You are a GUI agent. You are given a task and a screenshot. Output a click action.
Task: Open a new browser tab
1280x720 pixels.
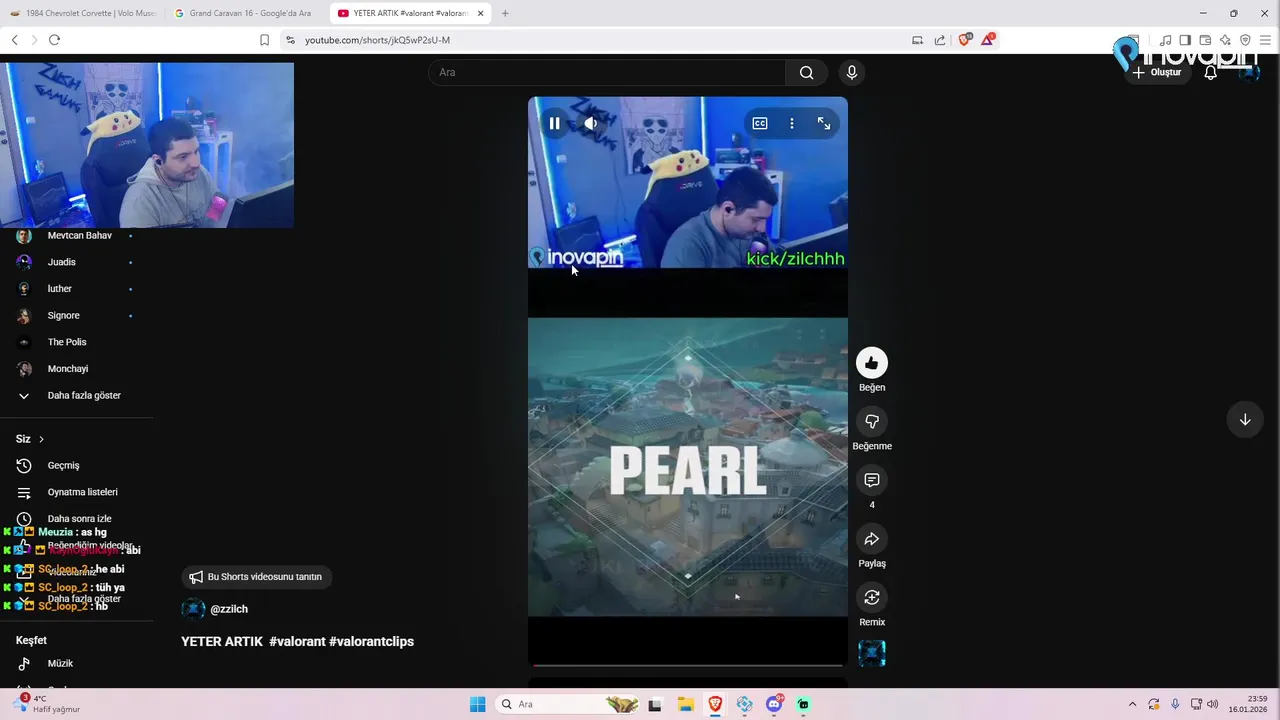click(x=505, y=13)
